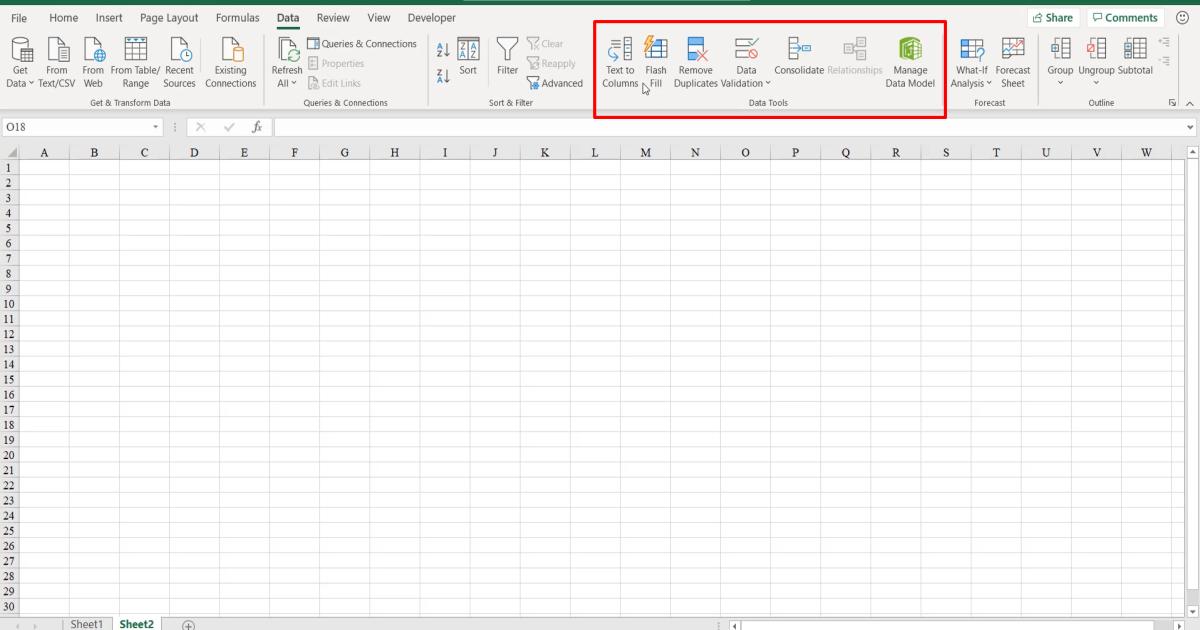Reapply the current filter
The image size is (1200, 630).
pyautogui.click(x=551, y=63)
